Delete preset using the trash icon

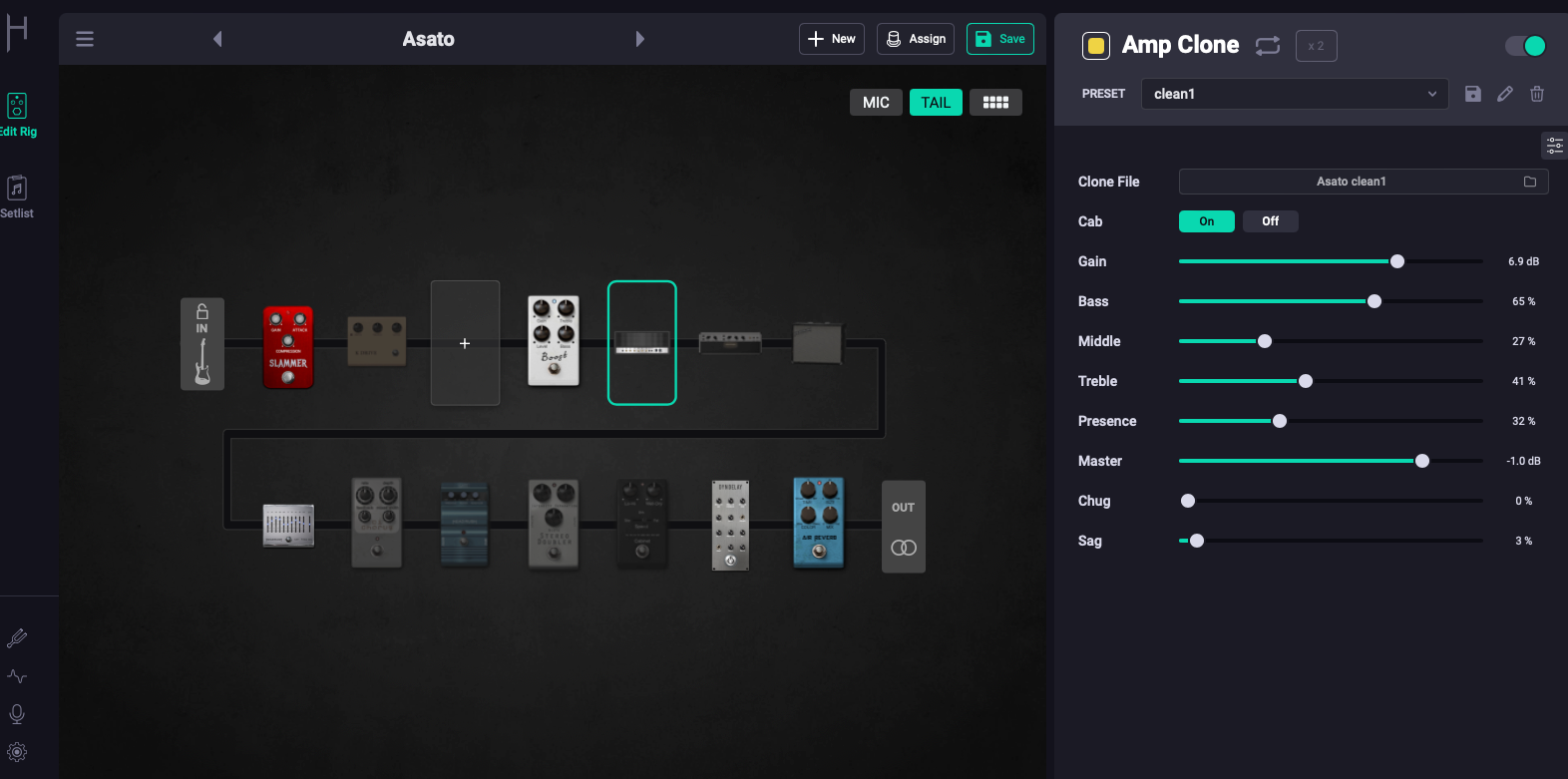point(1537,94)
